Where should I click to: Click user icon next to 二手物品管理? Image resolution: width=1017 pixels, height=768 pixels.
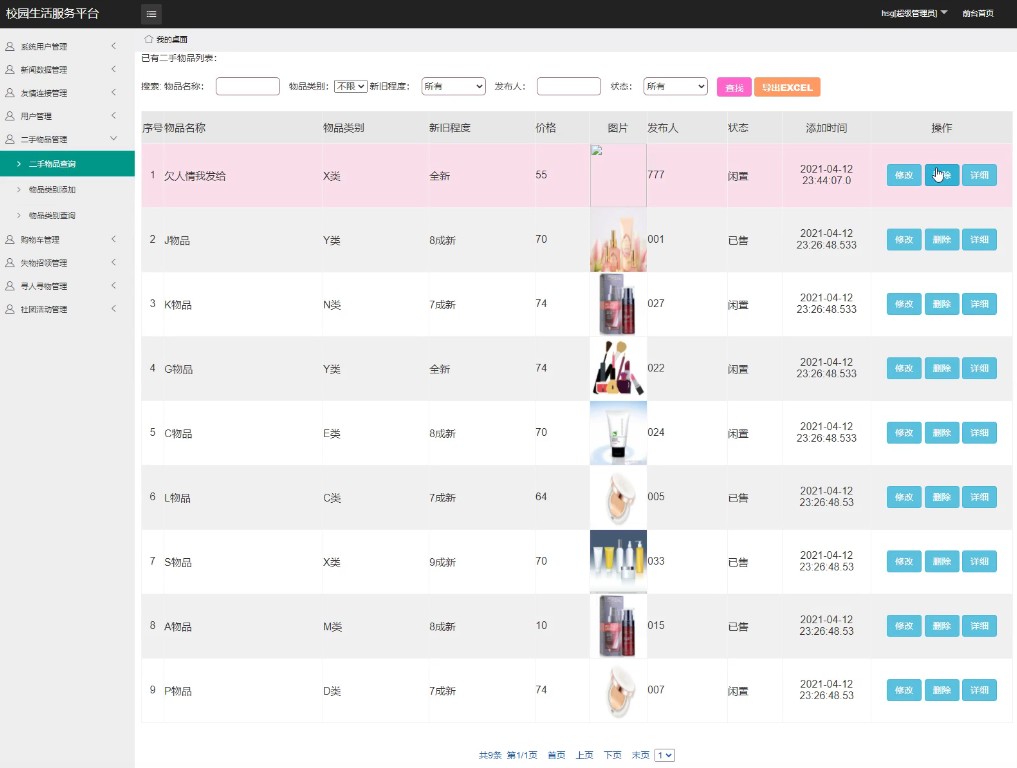point(10,139)
